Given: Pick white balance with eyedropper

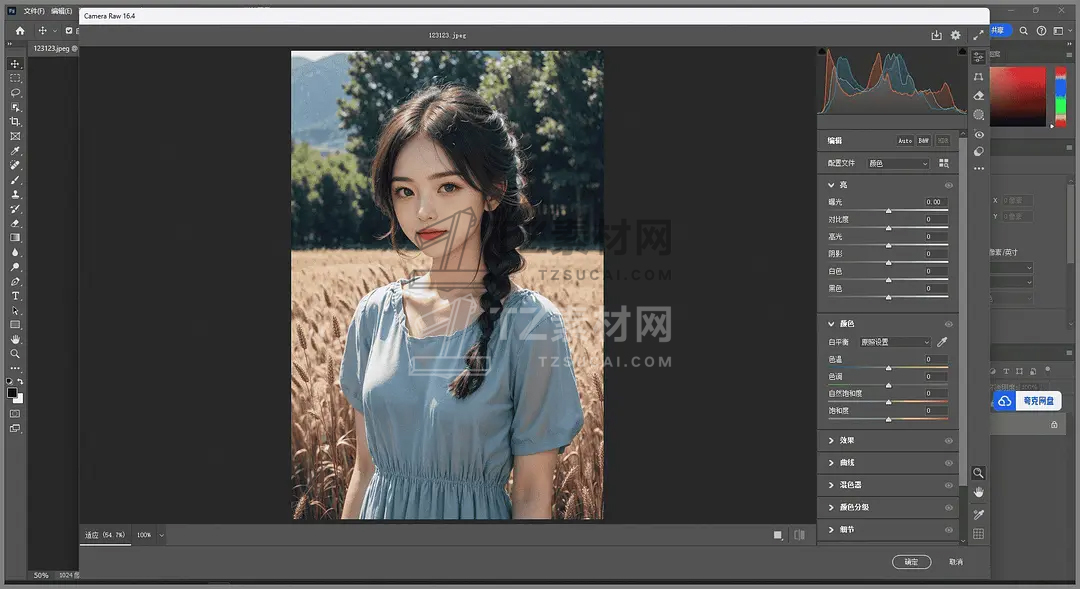Looking at the screenshot, I should click(942, 342).
